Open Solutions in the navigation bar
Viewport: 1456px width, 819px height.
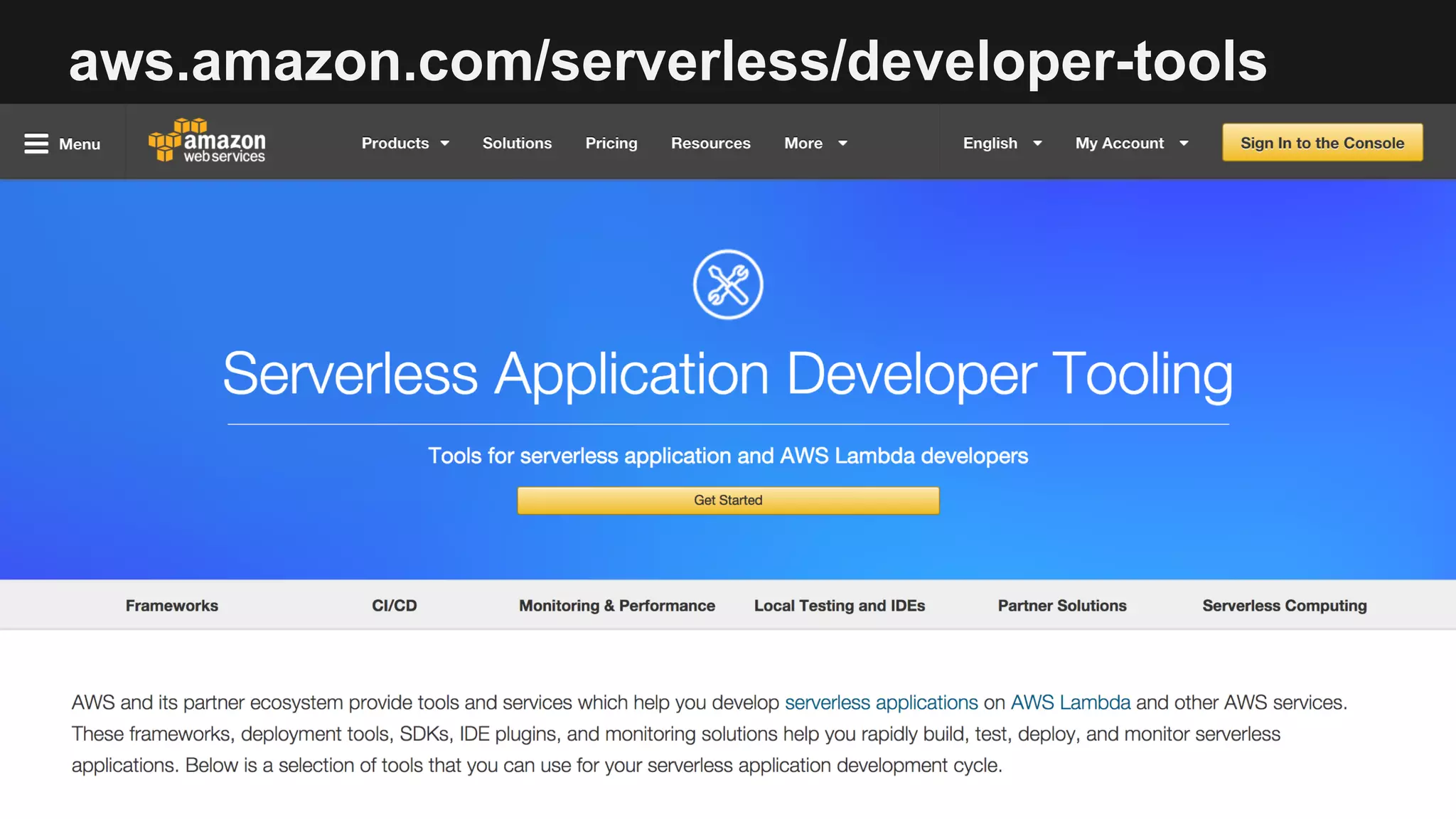pyautogui.click(x=517, y=144)
